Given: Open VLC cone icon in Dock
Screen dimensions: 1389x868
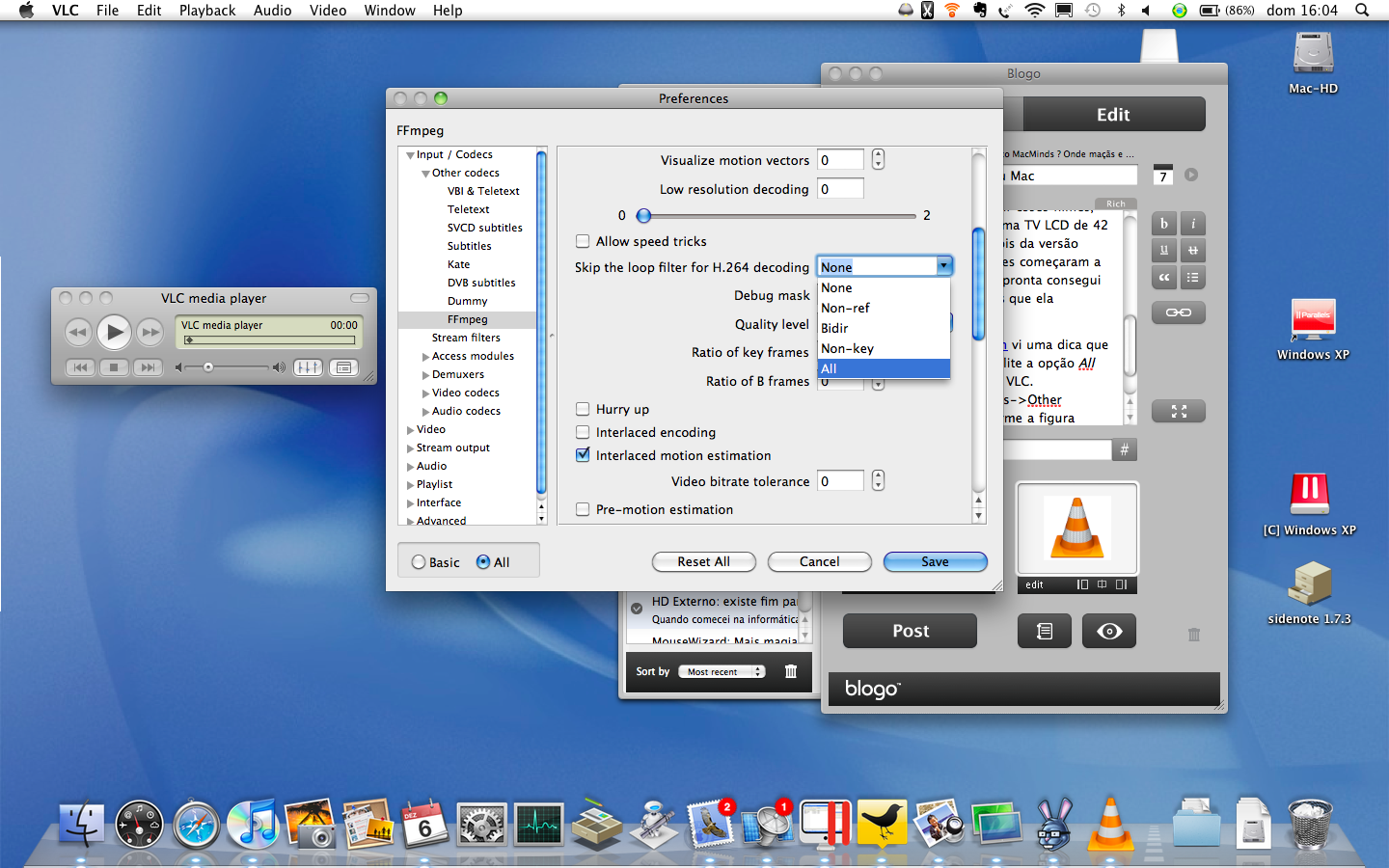Looking at the screenshot, I should coord(1111,825).
